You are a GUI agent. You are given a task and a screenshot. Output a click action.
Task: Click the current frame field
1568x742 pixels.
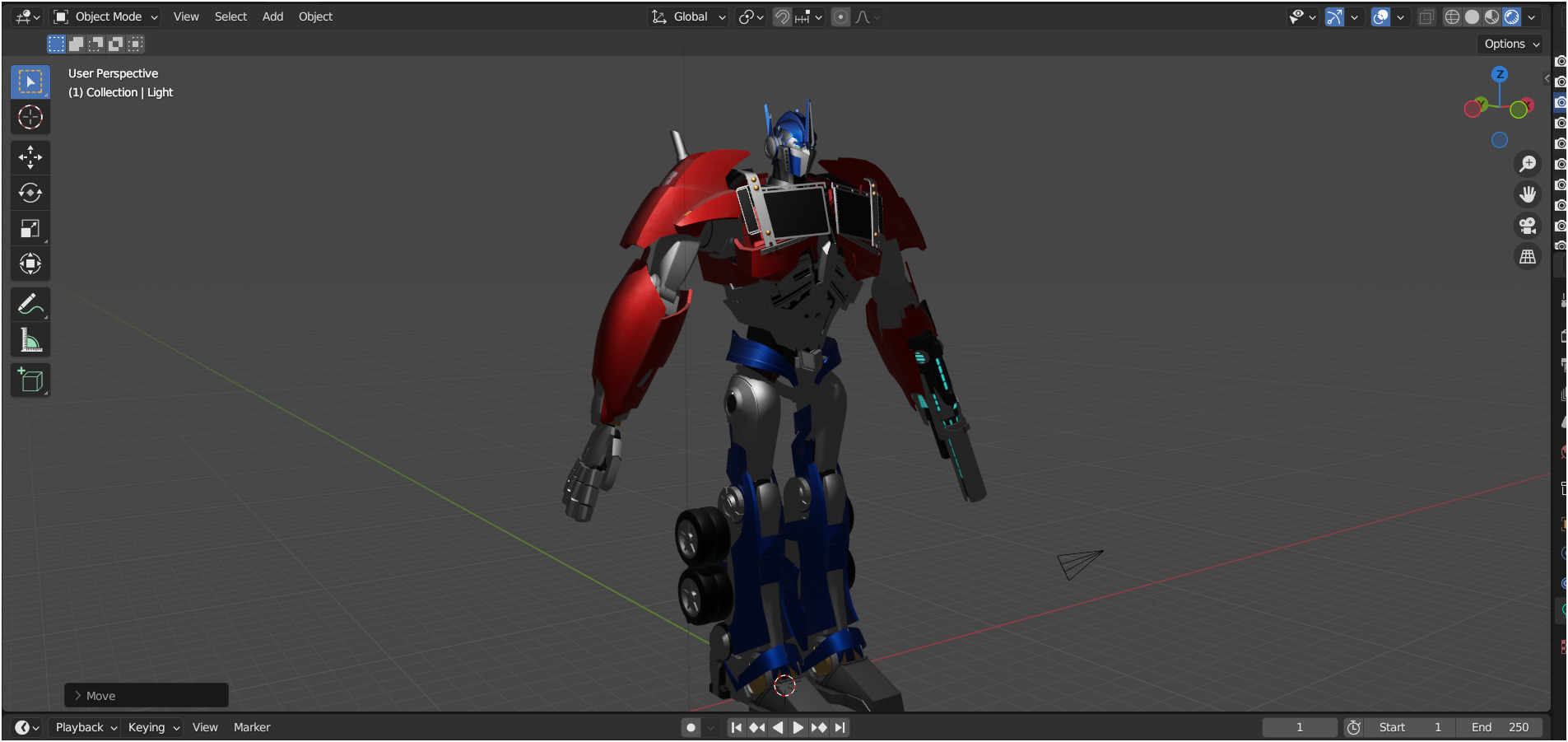1300,727
